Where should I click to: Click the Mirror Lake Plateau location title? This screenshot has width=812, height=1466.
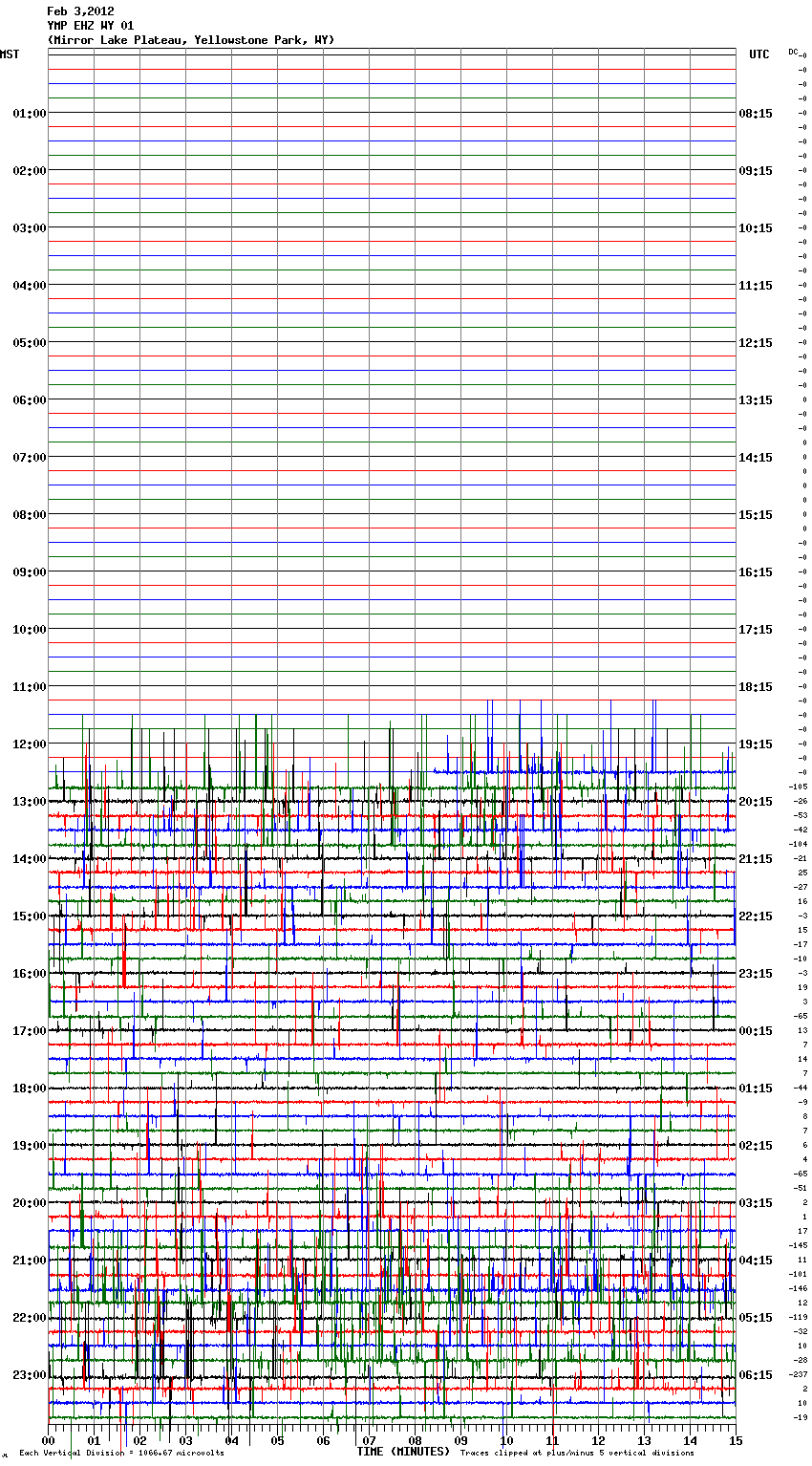tap(191, 40)
